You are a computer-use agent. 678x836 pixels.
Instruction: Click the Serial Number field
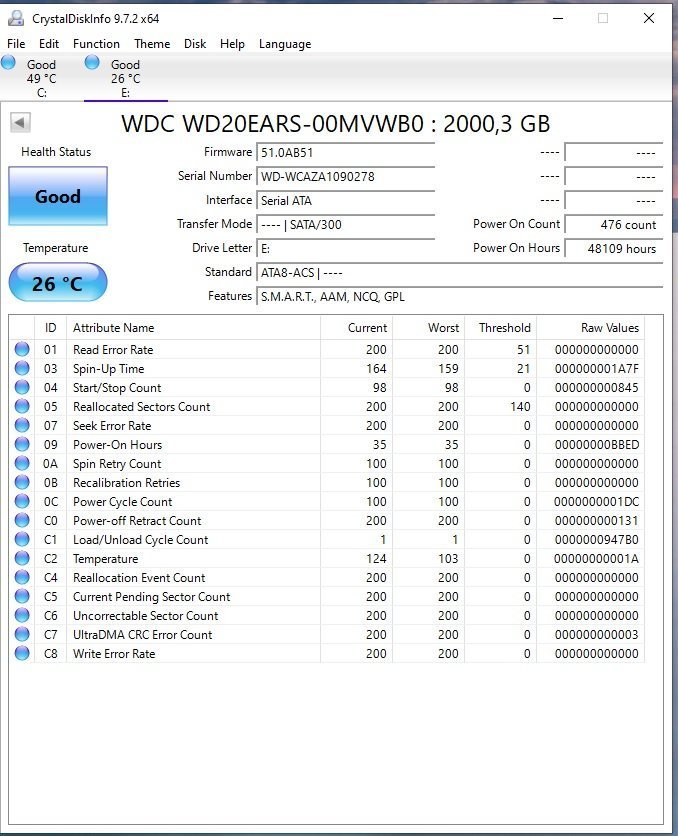point(346,176)
